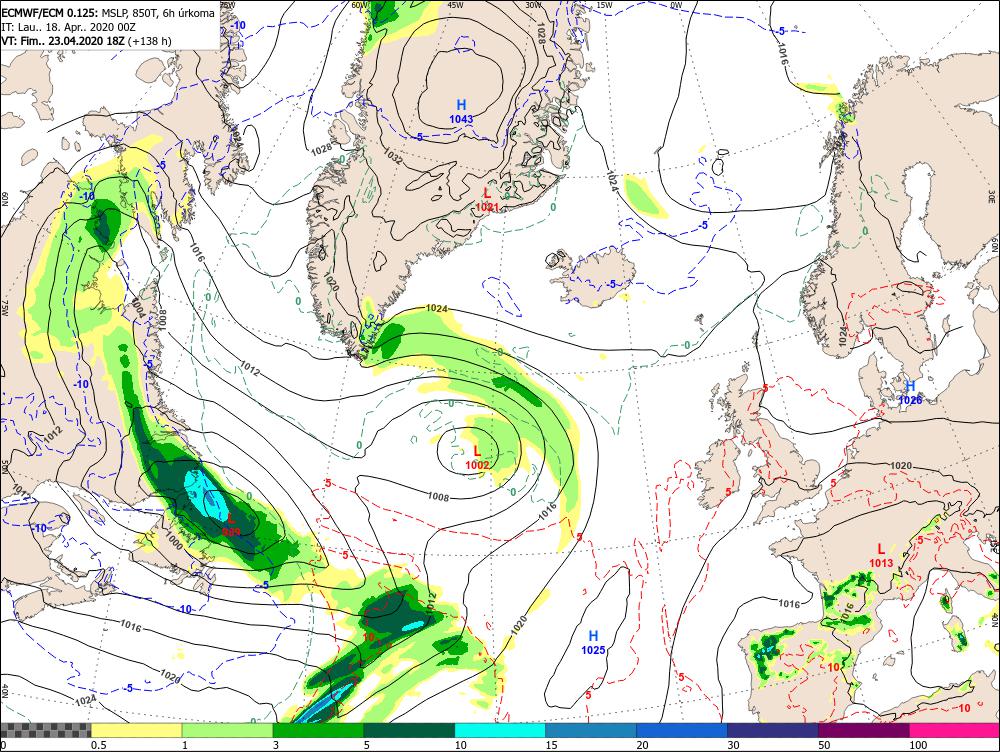
Task: Click the 'H 1043' high over Greenland
Action: [461, 112]
